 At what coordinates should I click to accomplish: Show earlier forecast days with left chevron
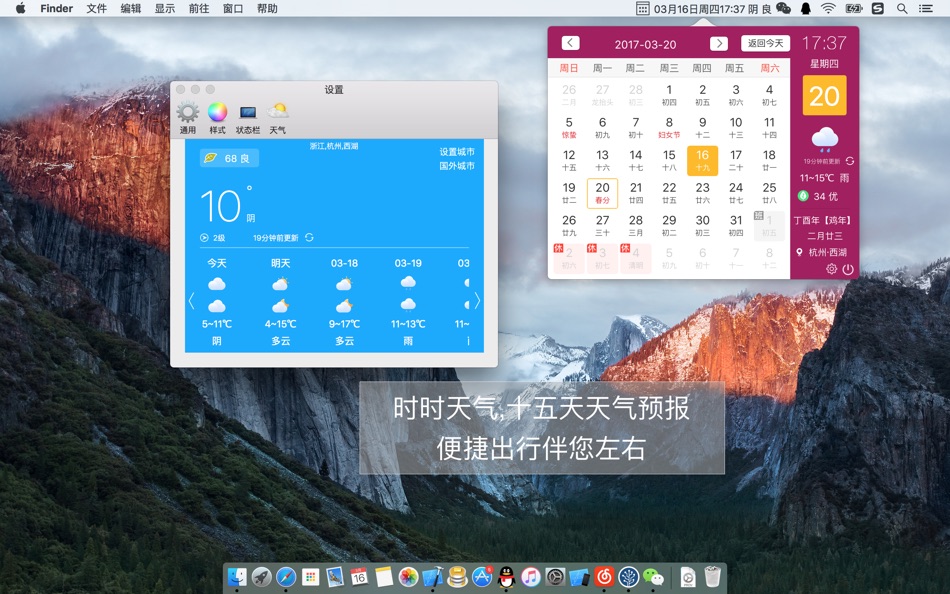pos(191,301)
